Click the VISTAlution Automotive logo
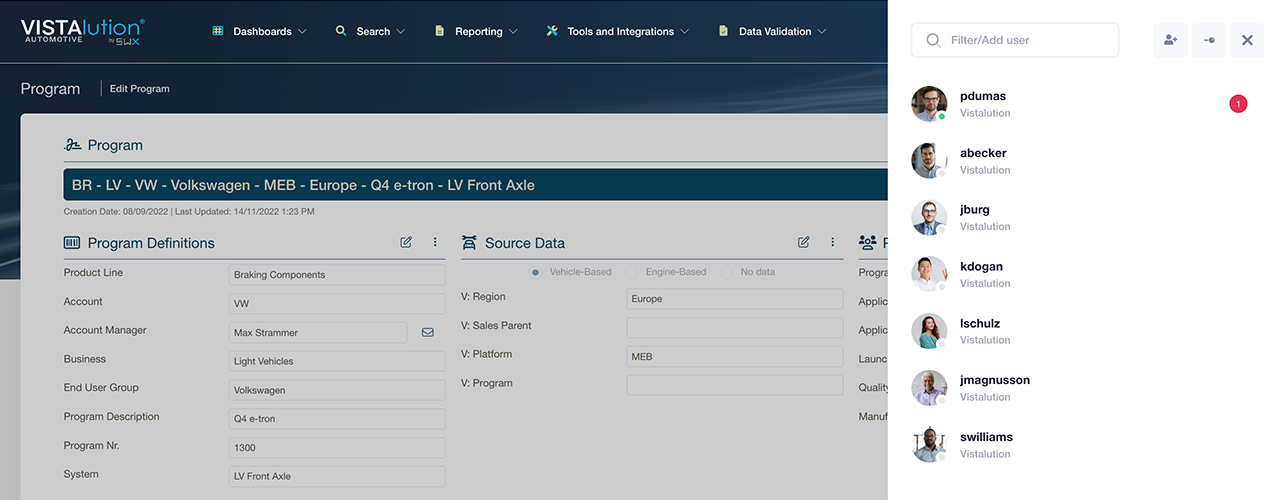The width and height of the screenshot is (1280, 500). coord(83,31)
